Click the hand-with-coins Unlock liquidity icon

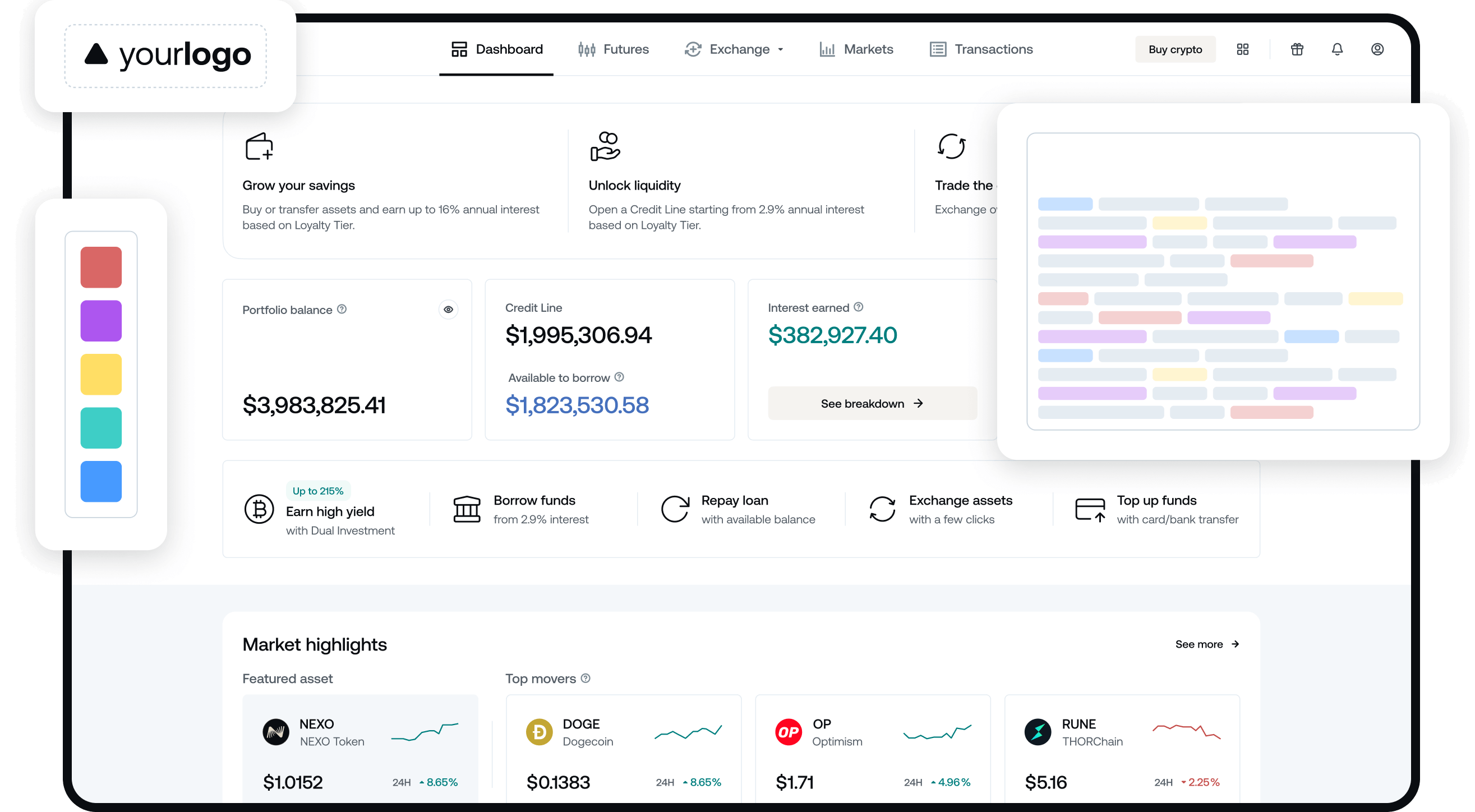(605, 146)
